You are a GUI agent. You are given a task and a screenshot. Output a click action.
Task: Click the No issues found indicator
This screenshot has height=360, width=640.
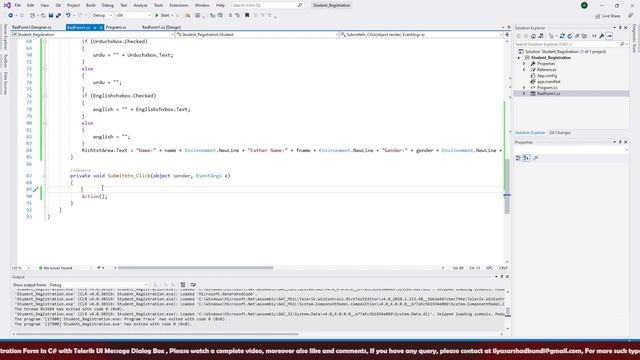56,268
